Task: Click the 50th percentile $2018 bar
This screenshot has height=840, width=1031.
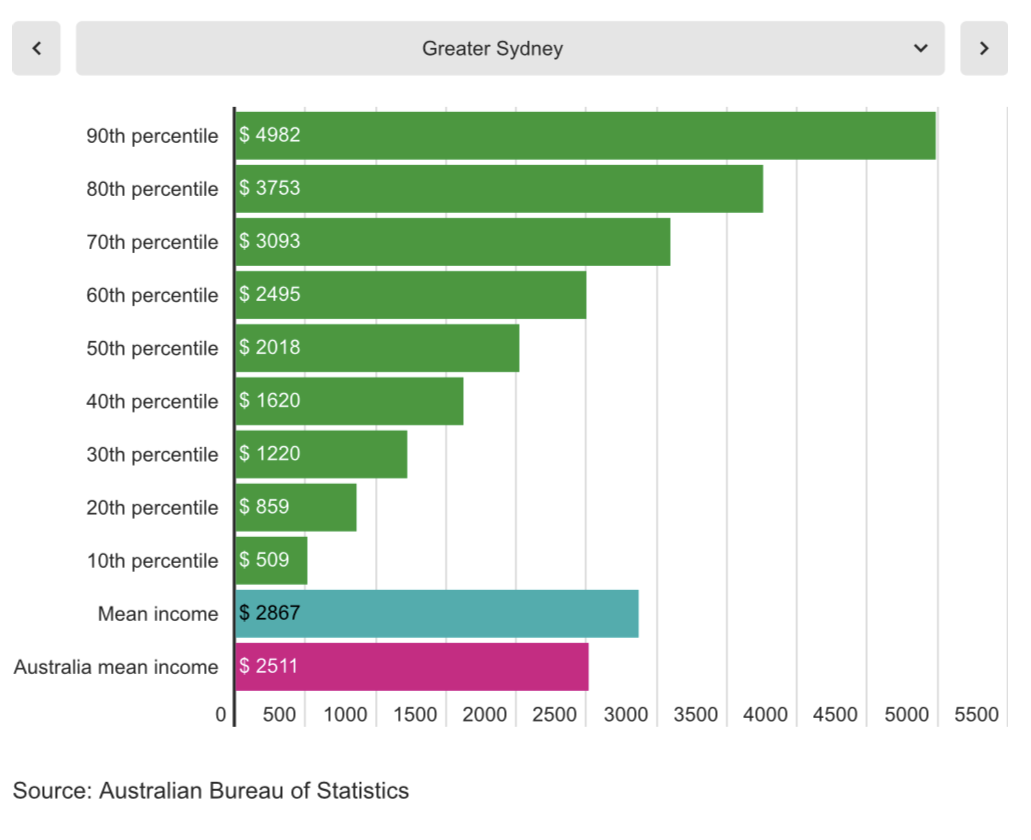Action: point(377,348)
